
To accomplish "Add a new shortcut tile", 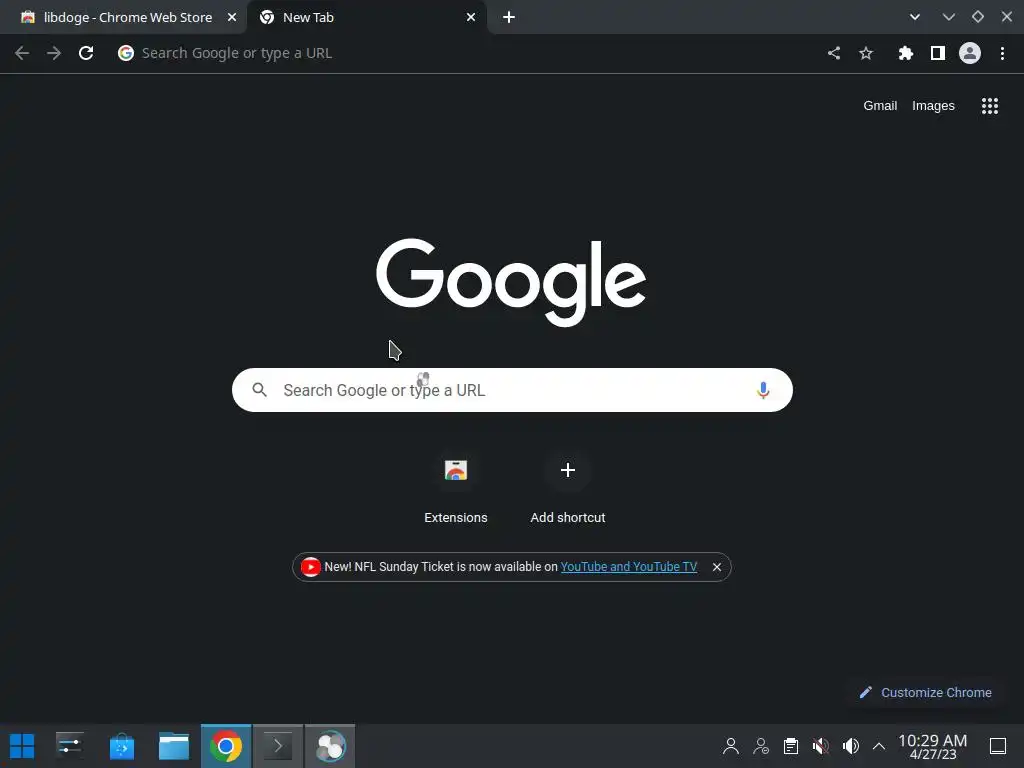I will coord(568,487).
